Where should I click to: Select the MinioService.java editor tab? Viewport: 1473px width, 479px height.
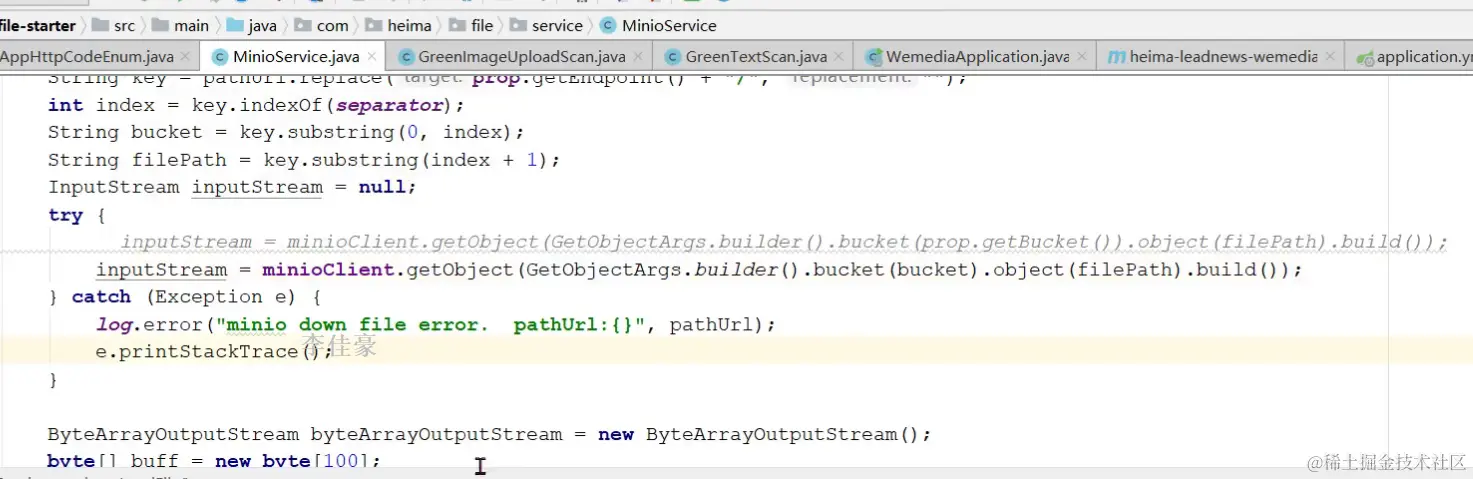pos(296,57)
